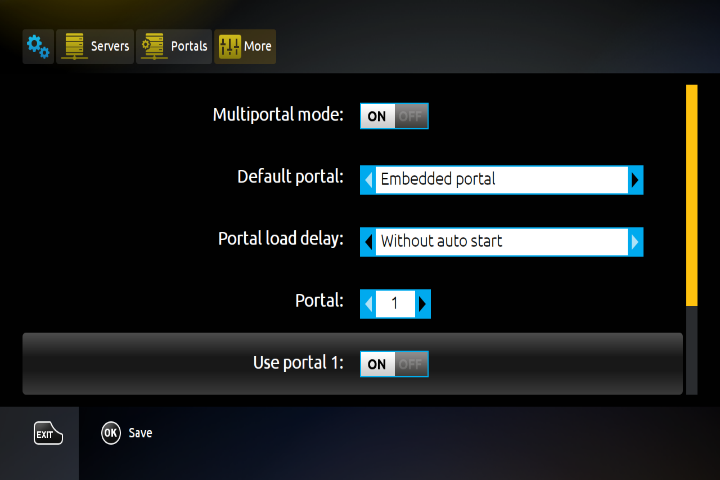The height and width of the screenshot is (480, 720).
Task: Decrease the Portal number with left arrow
Action: [367, 304]
